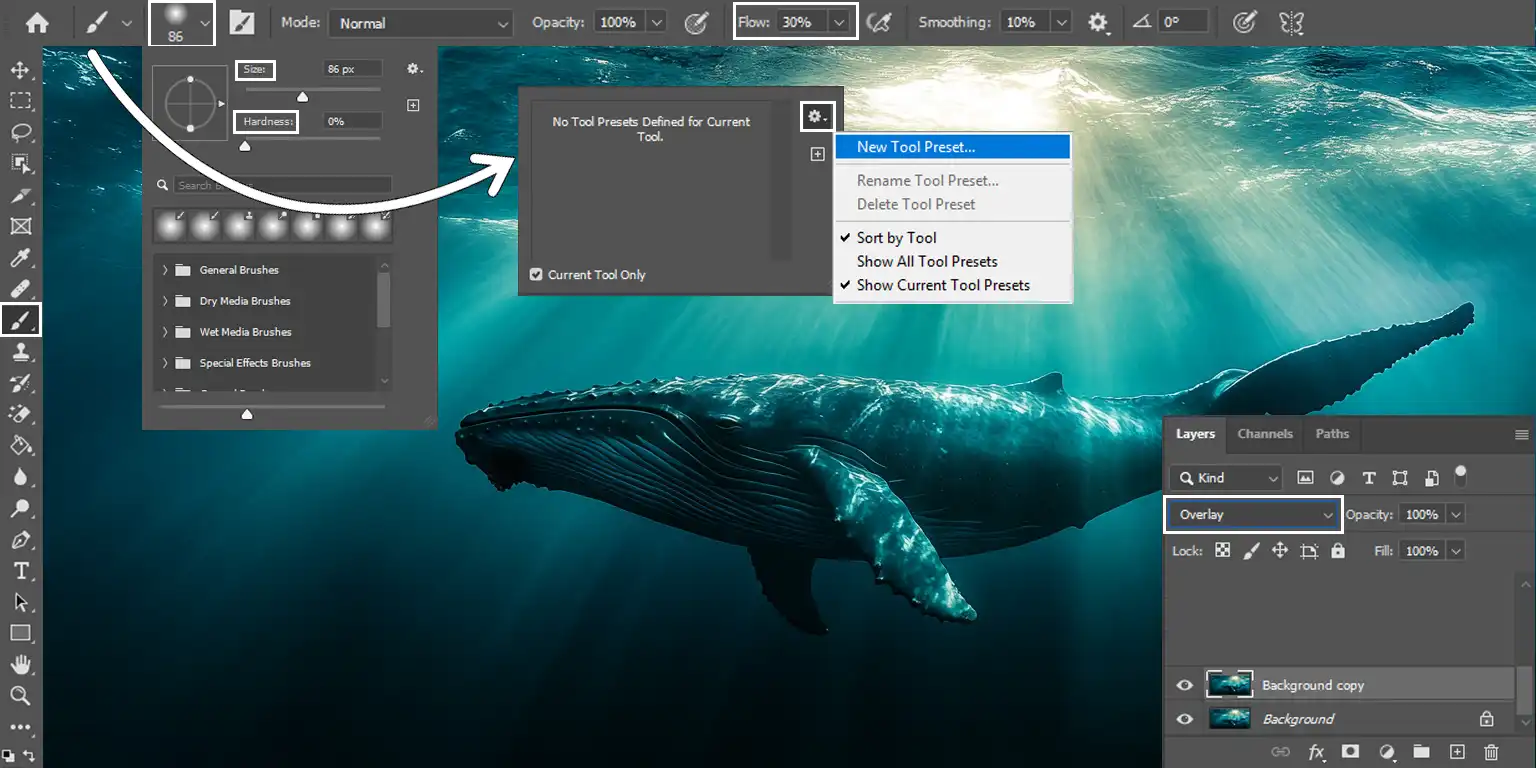This screenshot has width=1536, height=768.
Task: Select the Rectangle shape tool
Action: (20, 633)
